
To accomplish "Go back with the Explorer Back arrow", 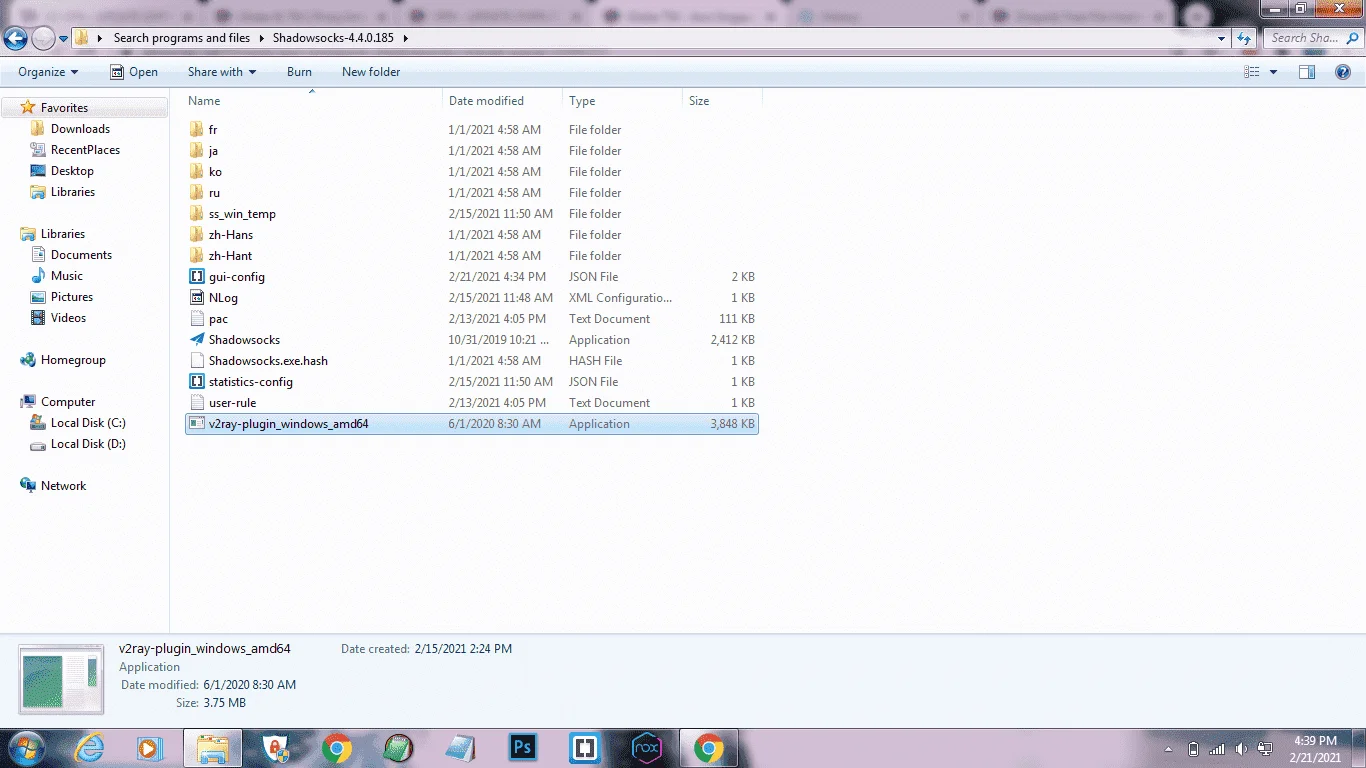I will point(15,38).
